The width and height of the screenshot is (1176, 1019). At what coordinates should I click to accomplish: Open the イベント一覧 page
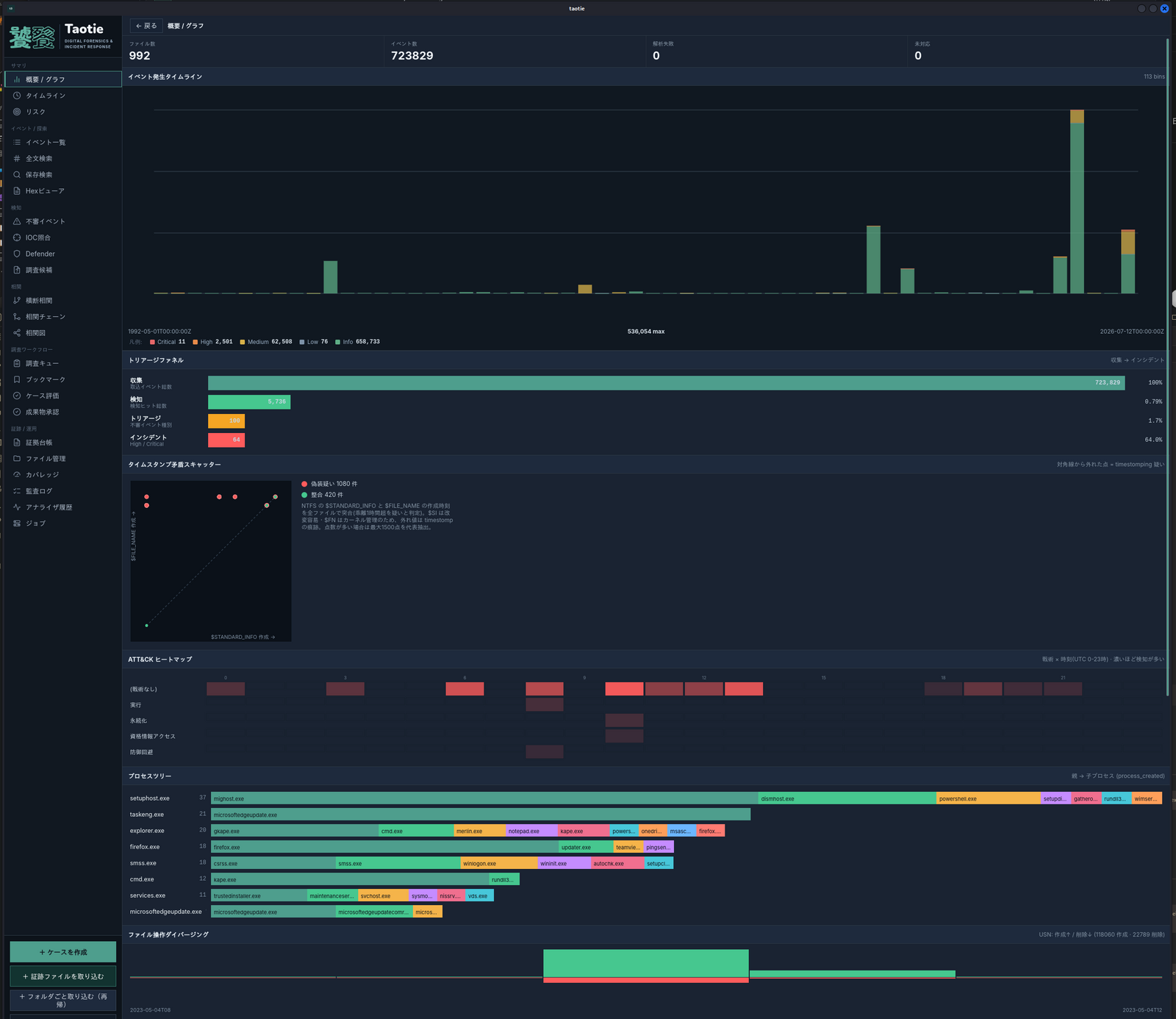click(63, 142)
